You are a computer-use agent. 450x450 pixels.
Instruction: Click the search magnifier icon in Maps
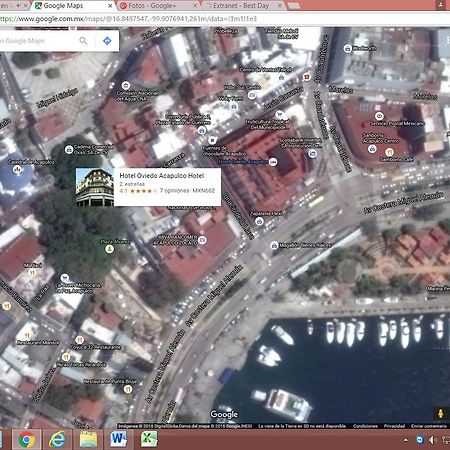83,41
